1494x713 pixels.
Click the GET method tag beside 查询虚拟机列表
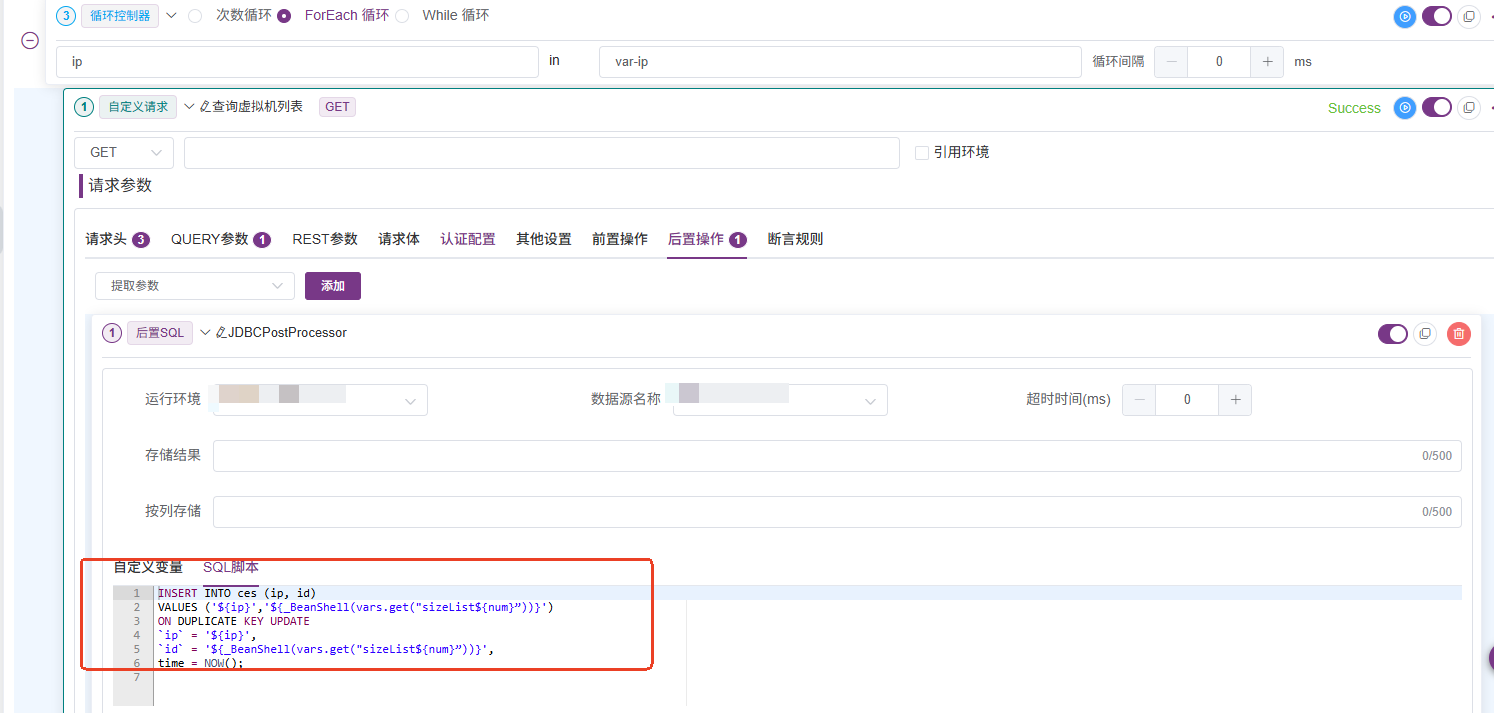click(338, 107)
